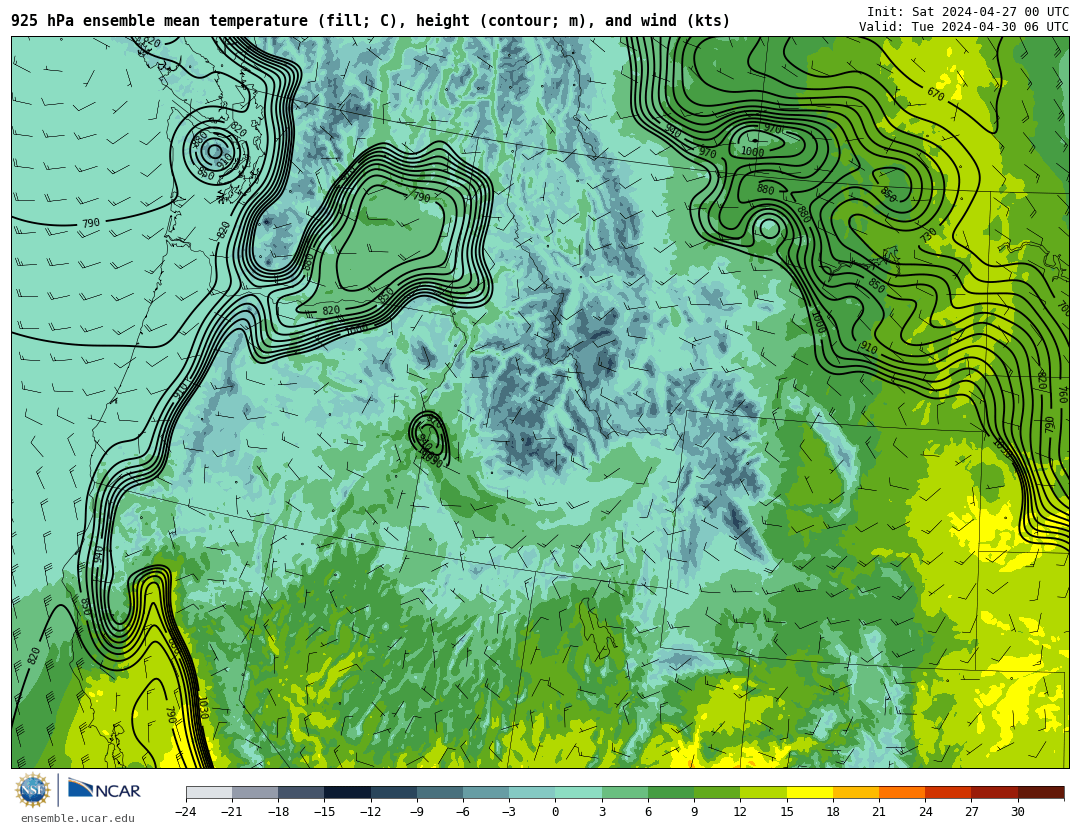Pick the dark brown above-30 colorbar swatch
This screenshot has height=831, width=1080.
(x=1041, y=792)
